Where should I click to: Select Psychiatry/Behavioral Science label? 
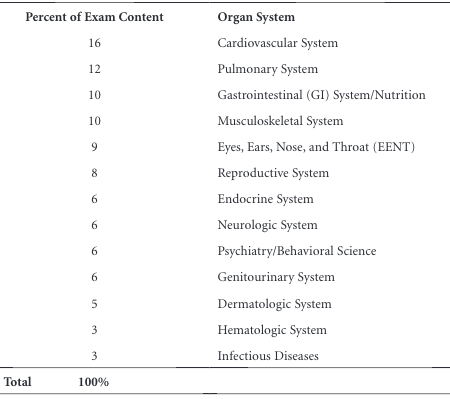tap(297, 251)
